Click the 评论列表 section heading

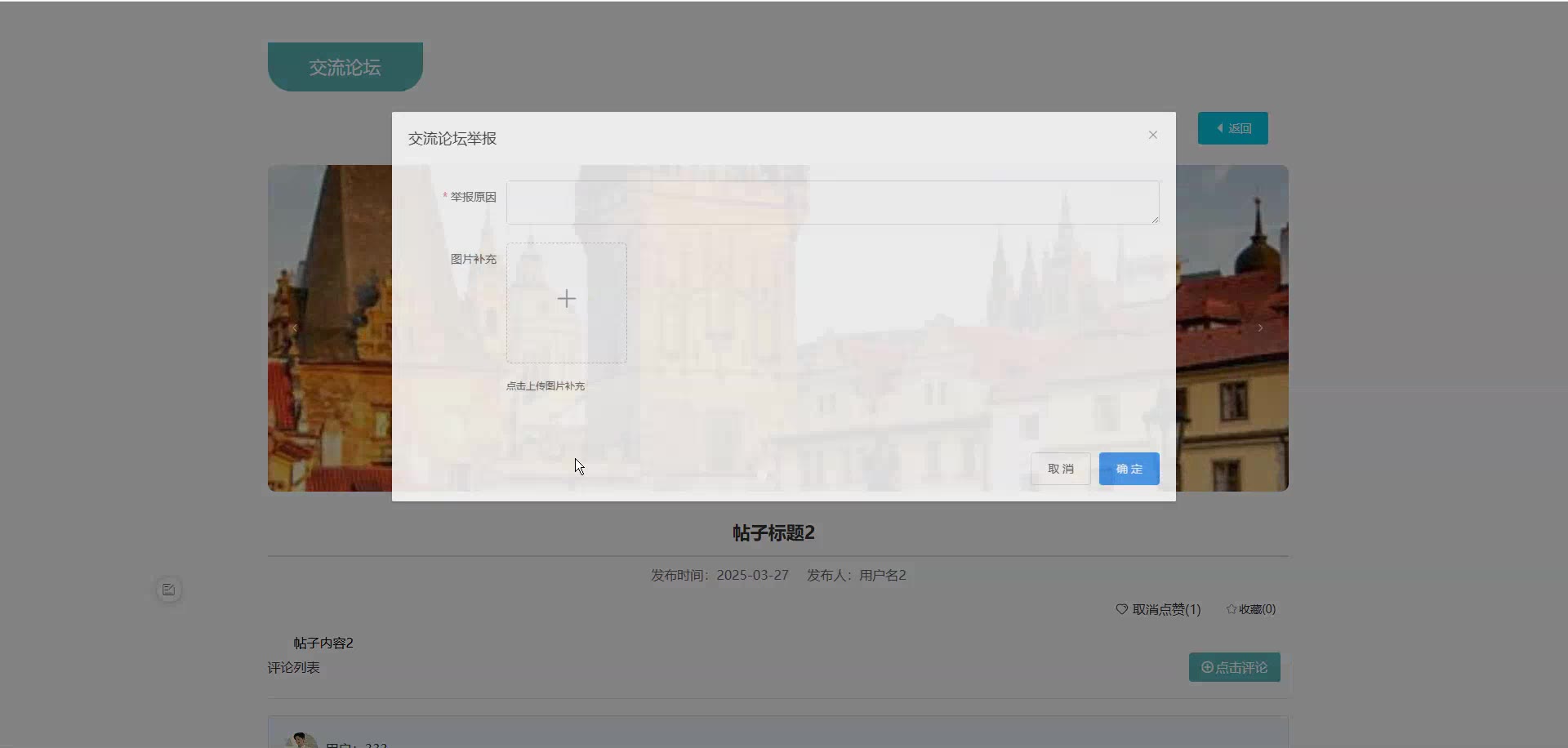click(293, 668)
